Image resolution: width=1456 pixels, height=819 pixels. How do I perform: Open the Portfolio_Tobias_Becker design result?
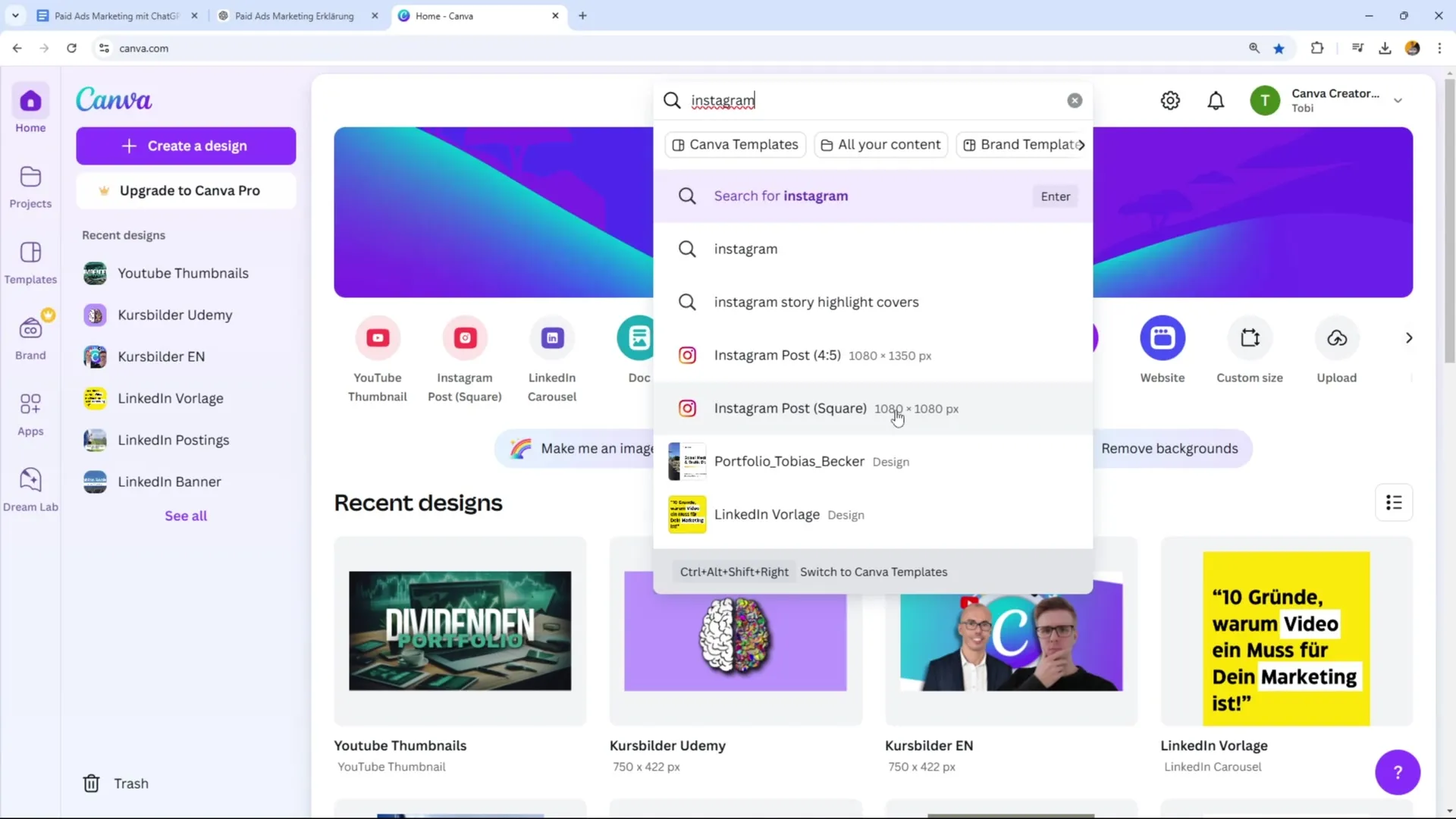pyautogui.click(x=873, y=461)
